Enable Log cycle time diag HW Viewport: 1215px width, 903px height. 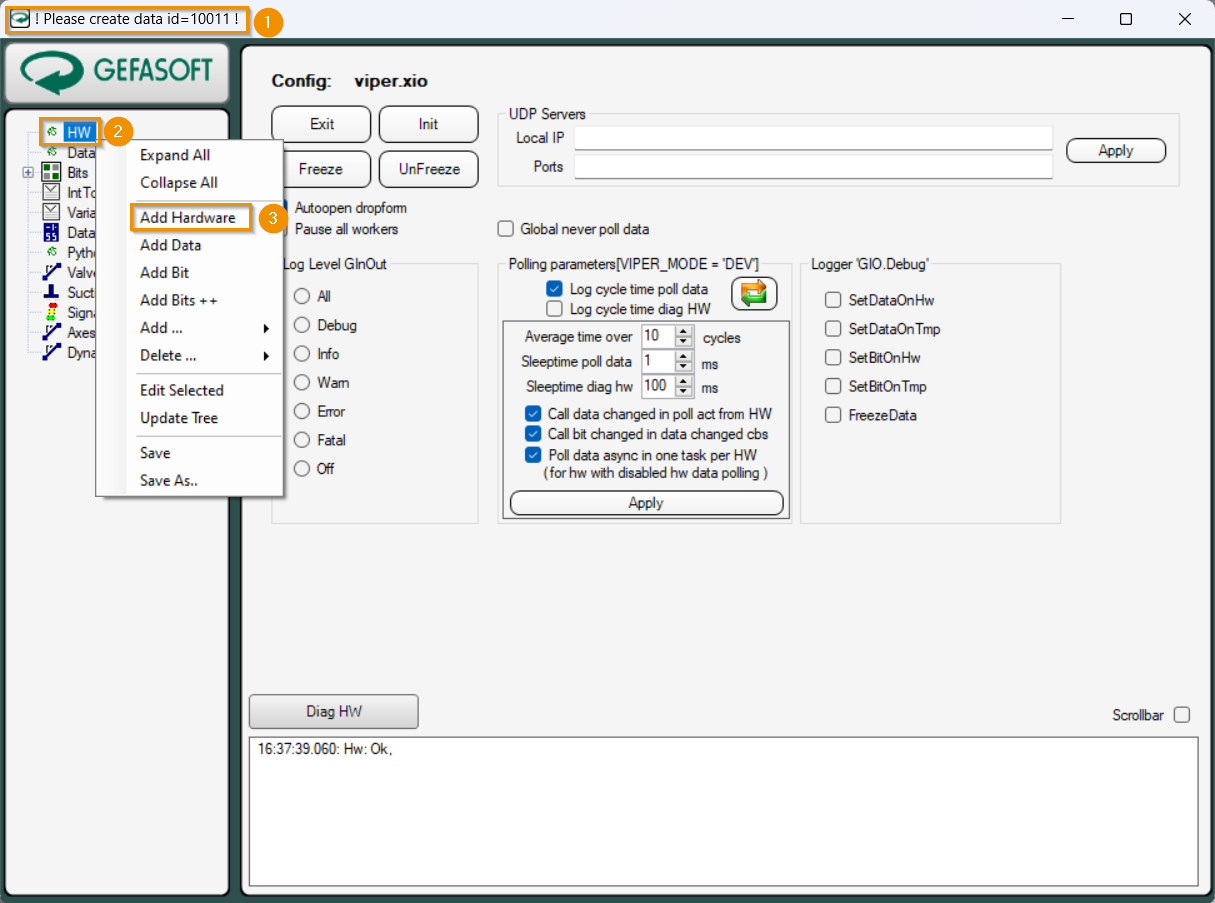click(554, 309)
